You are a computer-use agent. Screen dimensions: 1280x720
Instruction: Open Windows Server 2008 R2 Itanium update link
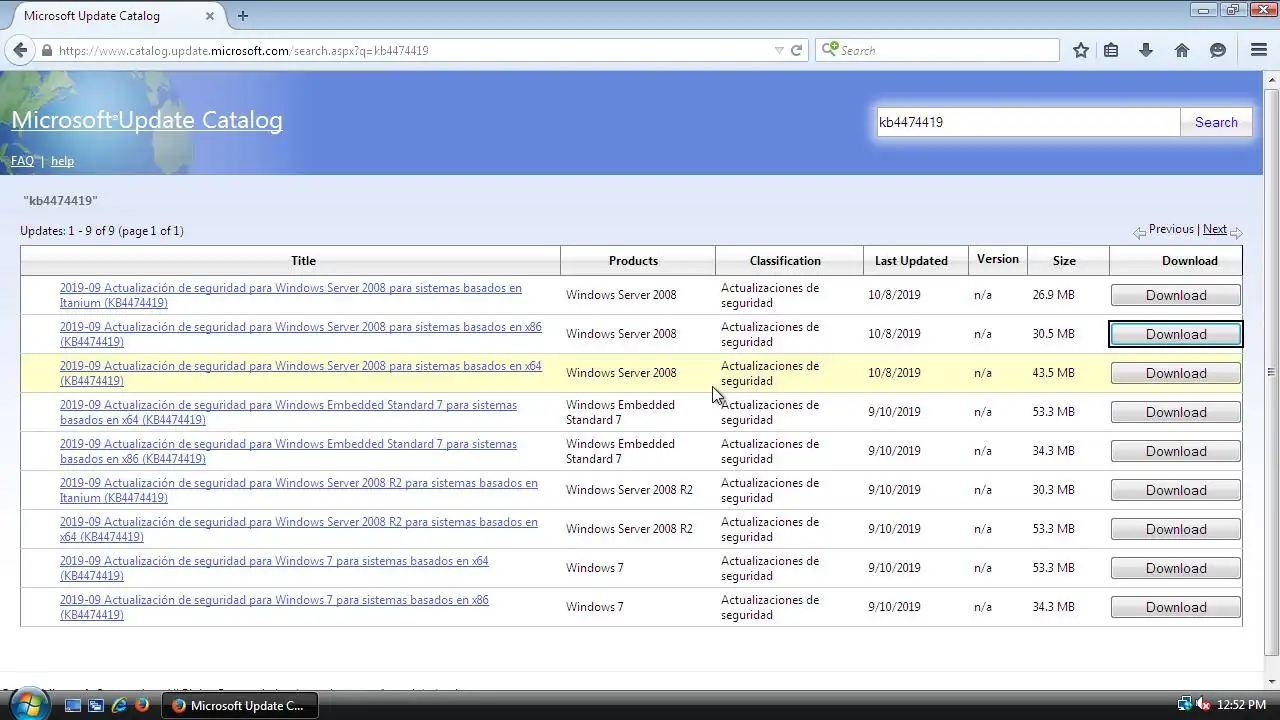298,490
